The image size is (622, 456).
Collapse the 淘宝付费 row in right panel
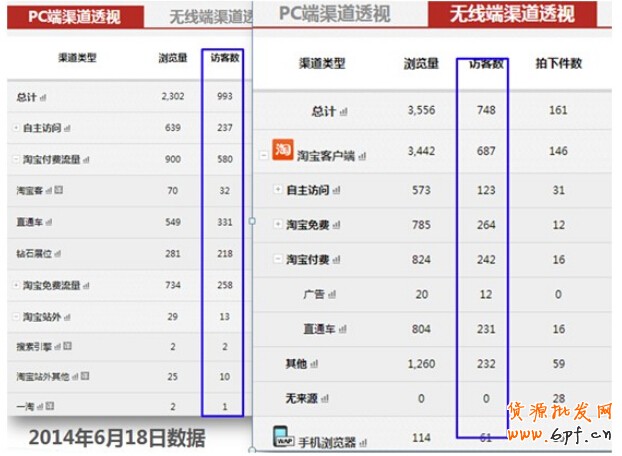click(278, 260)
